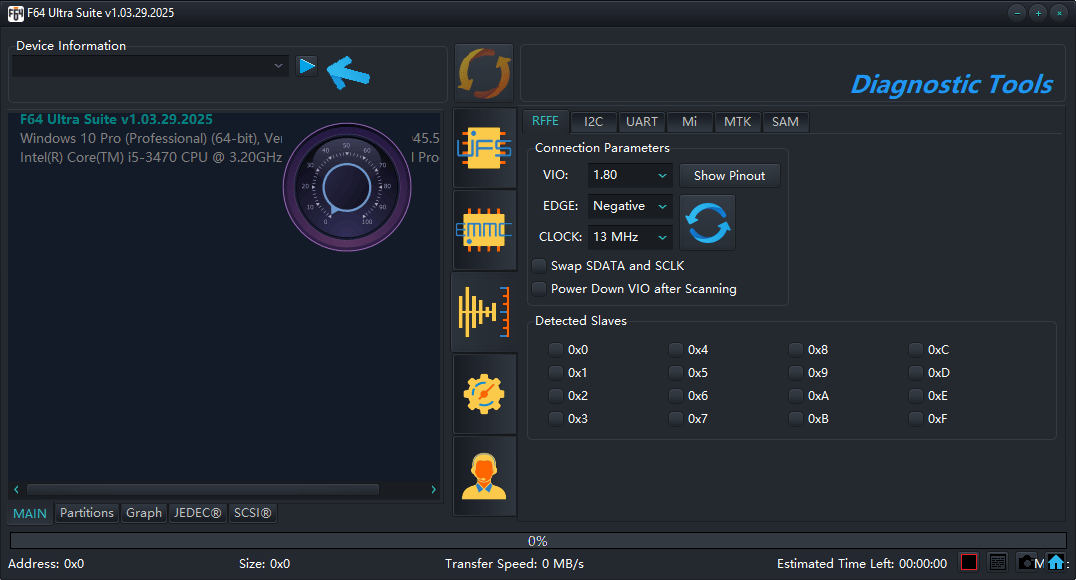Switch to the I2C tab
The height and width of the screenshot is (580, 1076).
tap(593, 121)
